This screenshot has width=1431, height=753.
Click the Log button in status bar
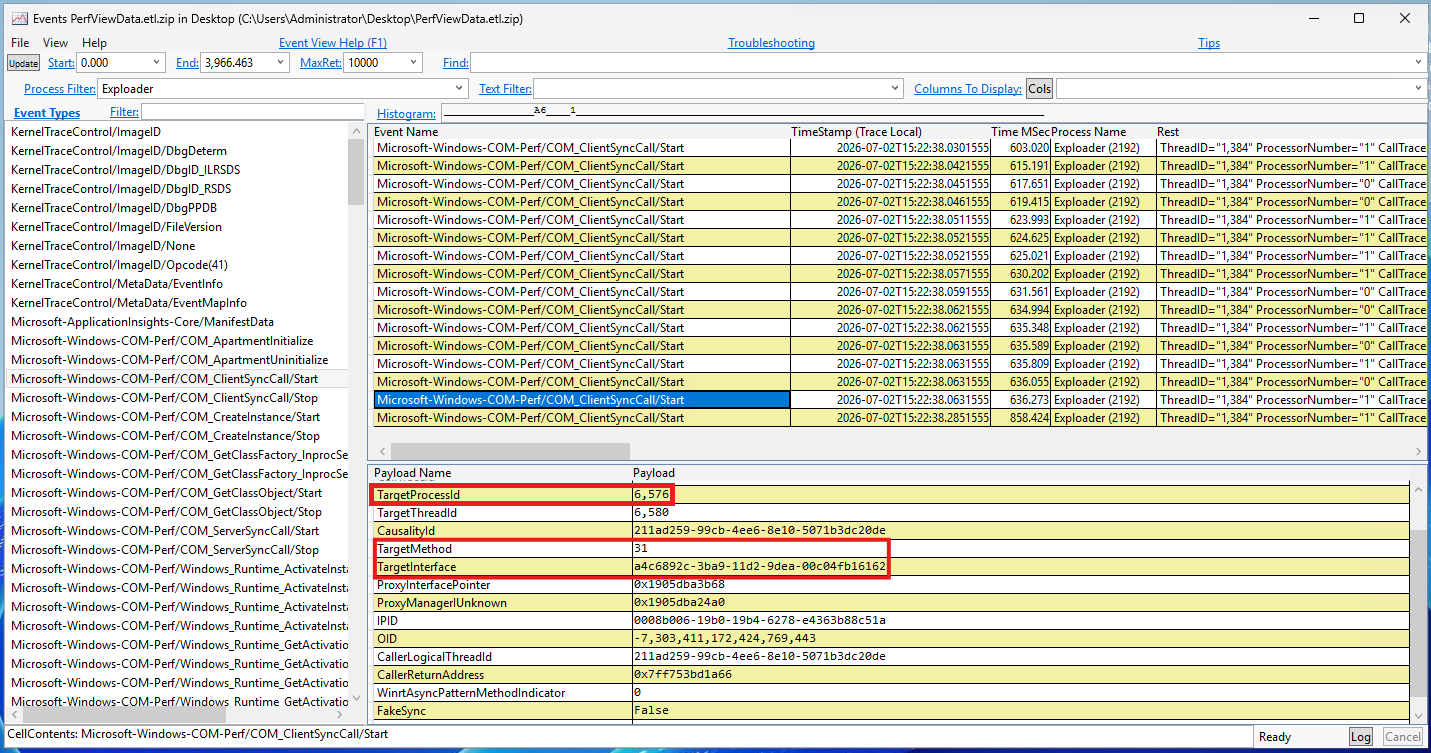[x=1361, y=737]
